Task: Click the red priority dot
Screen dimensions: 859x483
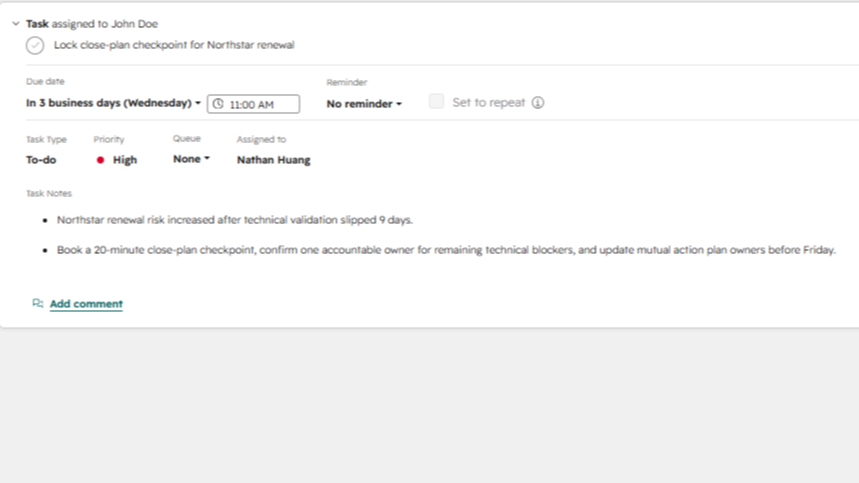Action: click(x=100, y=160)
